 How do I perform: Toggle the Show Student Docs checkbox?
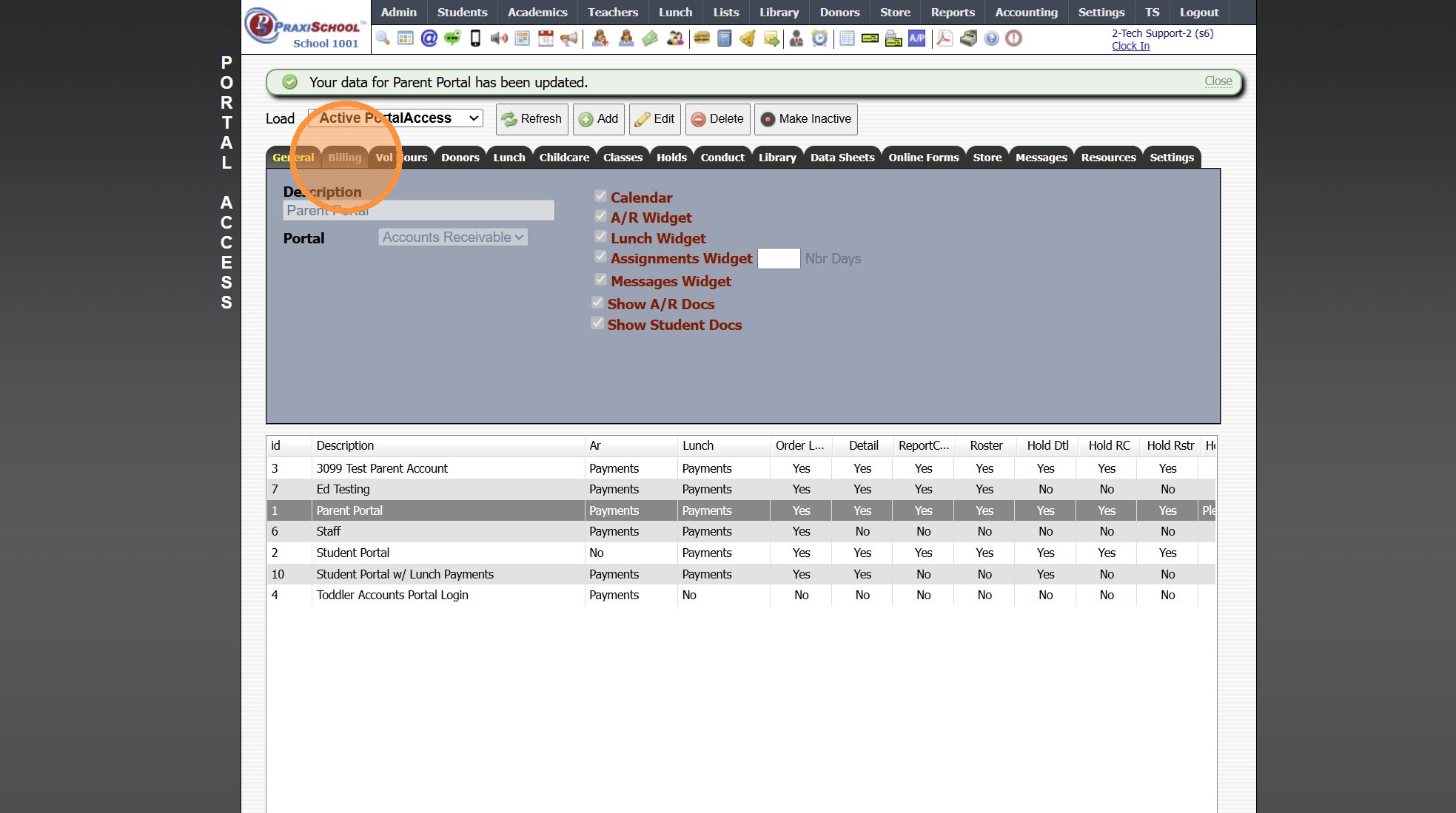click(597, 323)
